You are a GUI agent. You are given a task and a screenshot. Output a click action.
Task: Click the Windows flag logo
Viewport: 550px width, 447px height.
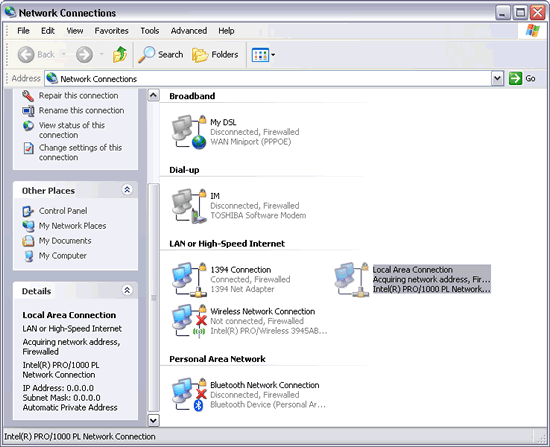pos(532,31)
